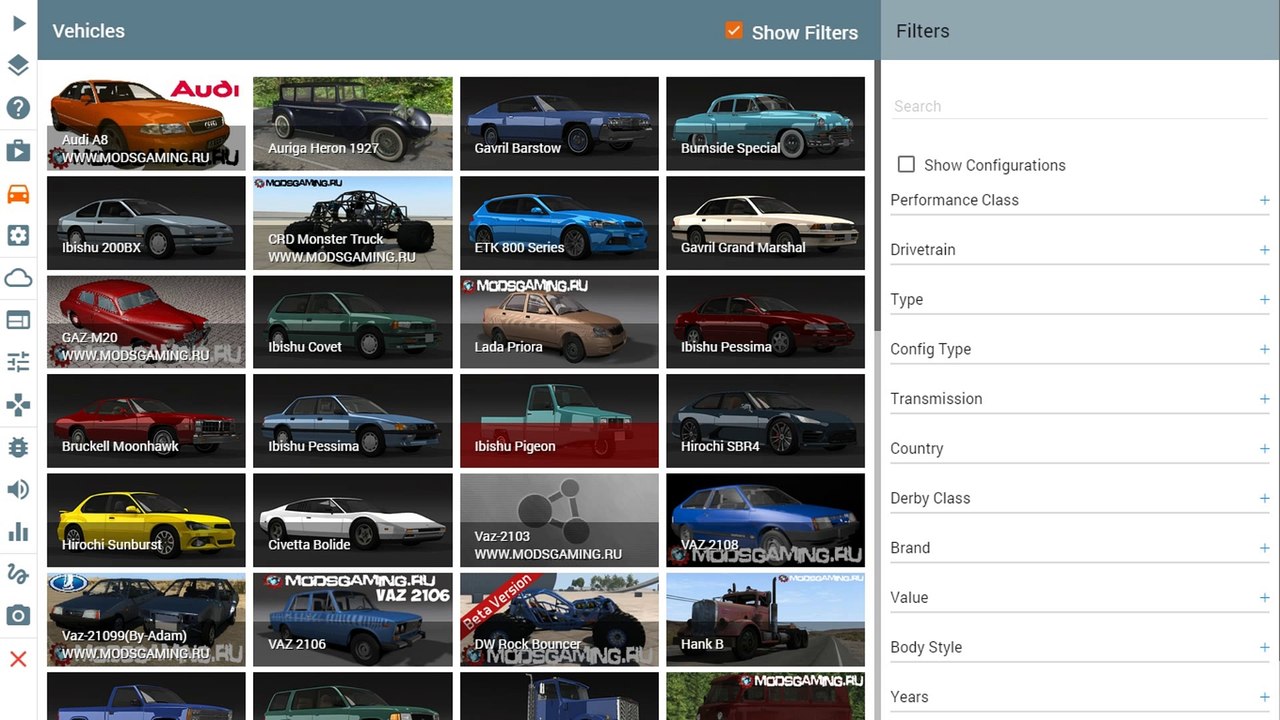Select the GAZ-M20 vehicle
Screen dimensions: 1280x720
coord(146,322)
